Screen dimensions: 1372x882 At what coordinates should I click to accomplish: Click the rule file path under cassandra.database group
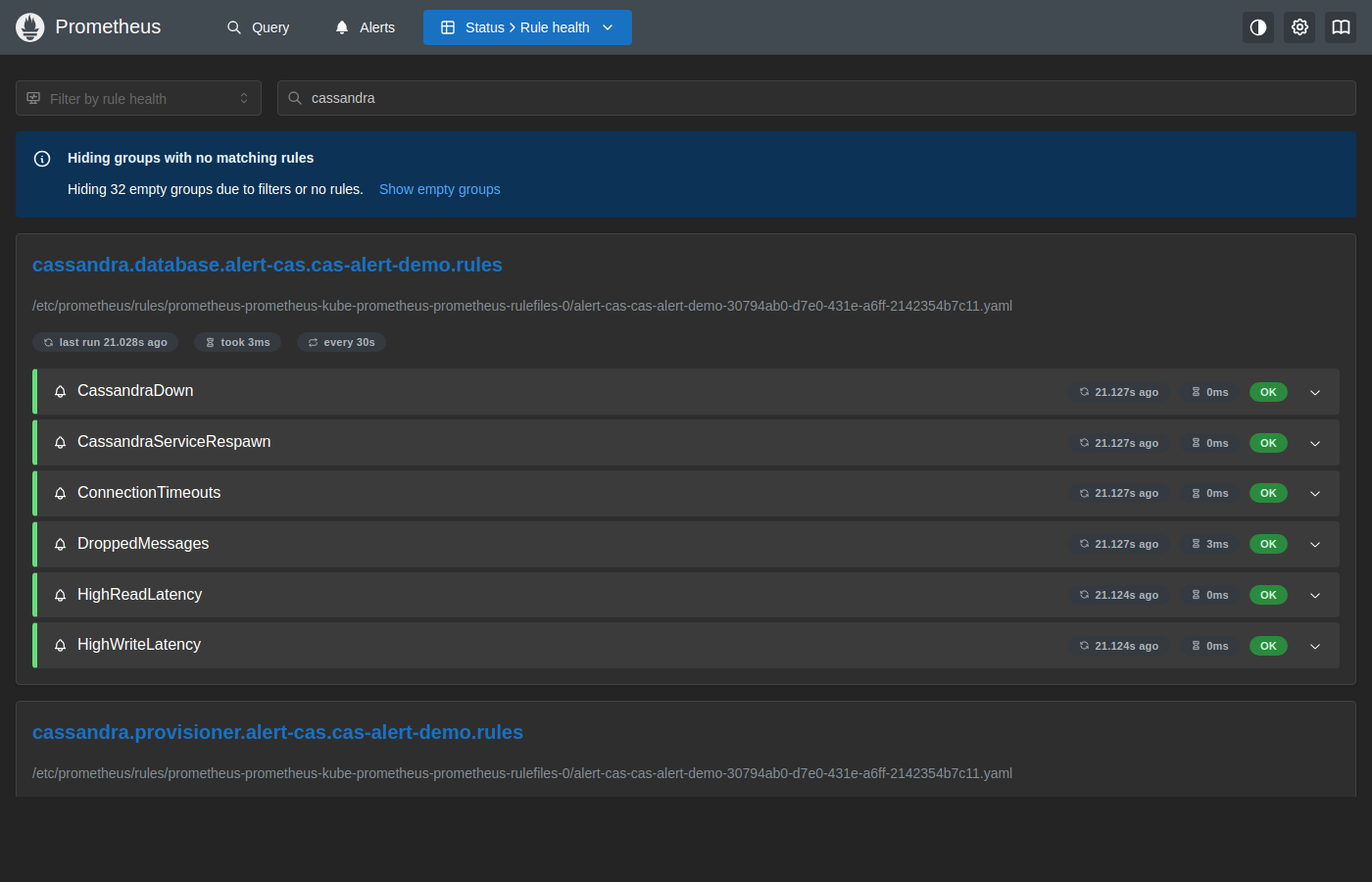[x=522, y=306]
